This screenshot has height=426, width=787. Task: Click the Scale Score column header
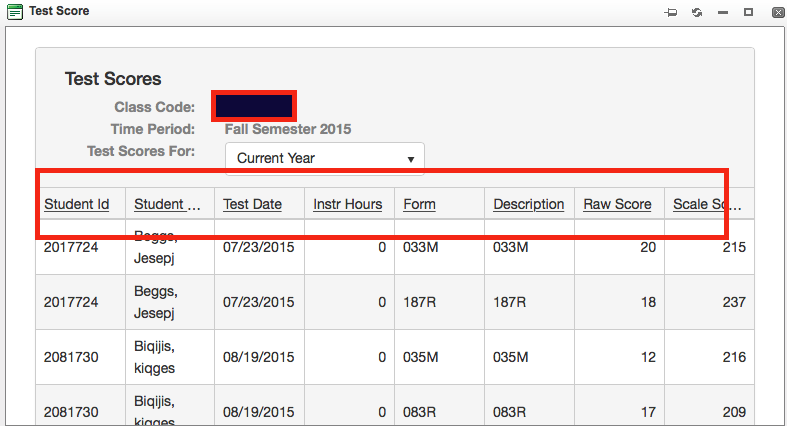tap(708, 204)
